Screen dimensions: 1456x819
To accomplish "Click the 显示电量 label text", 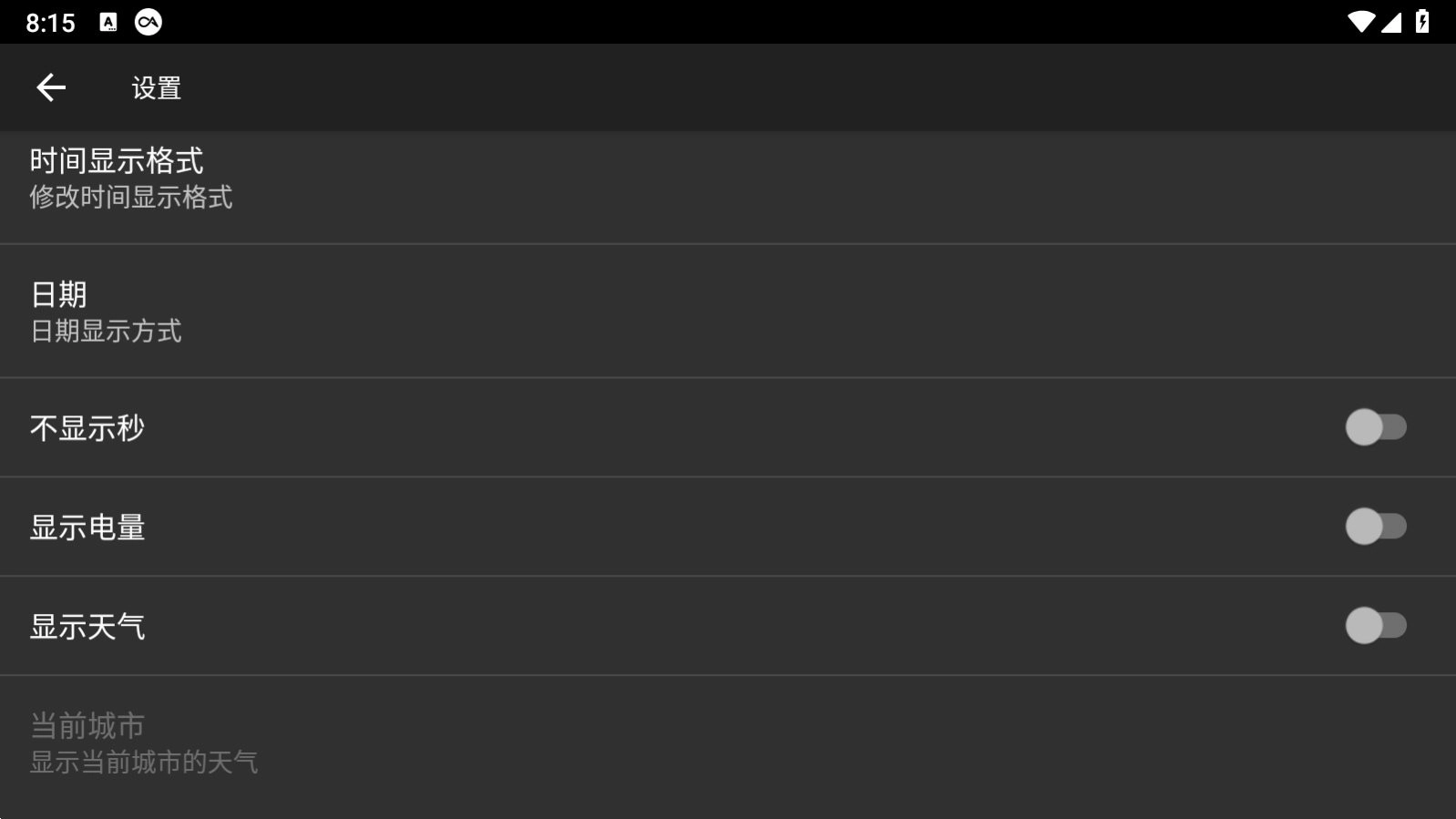I will pyautogui.click(x=87, y=527).
